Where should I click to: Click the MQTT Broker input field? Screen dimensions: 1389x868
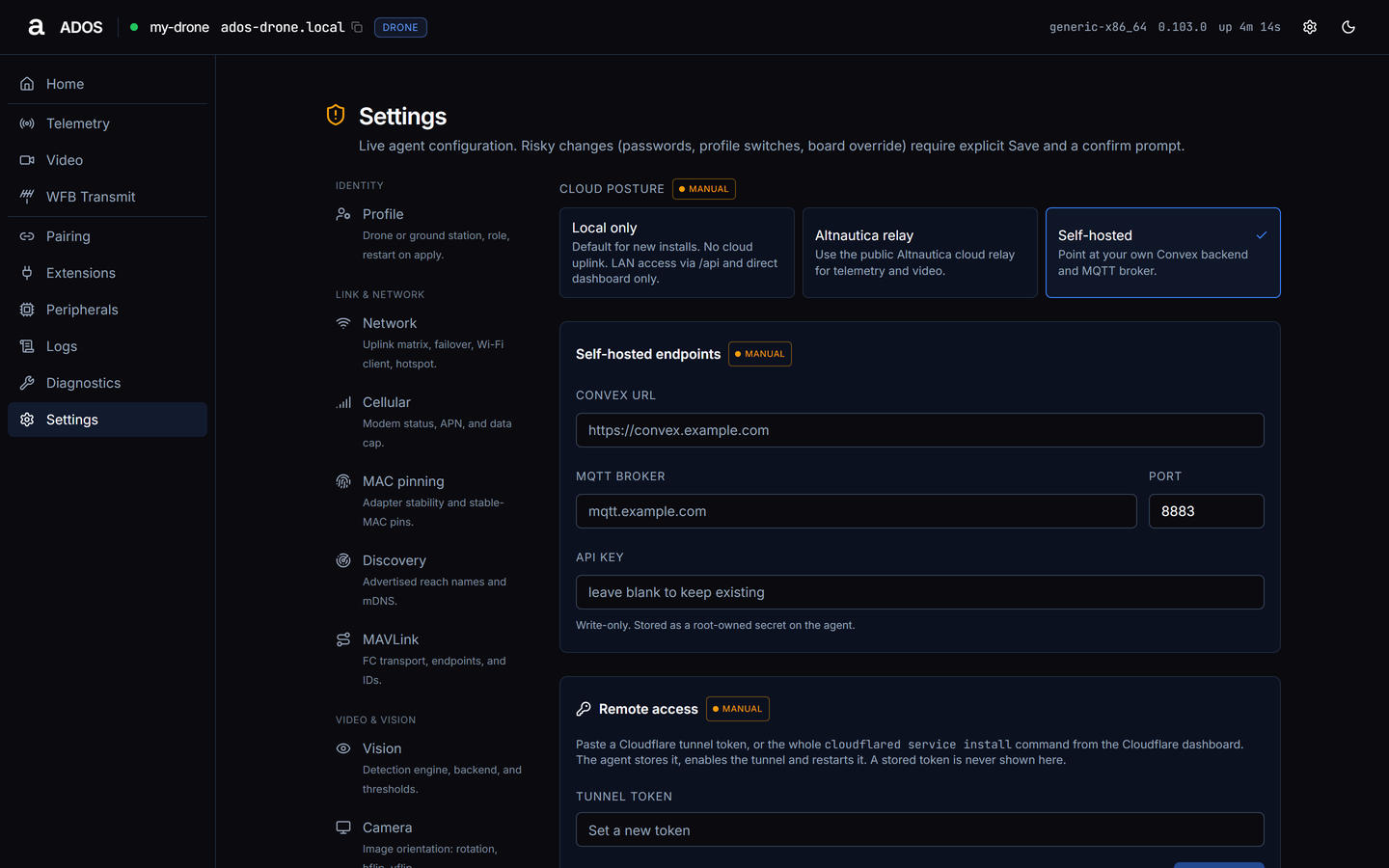coord(857,511)
